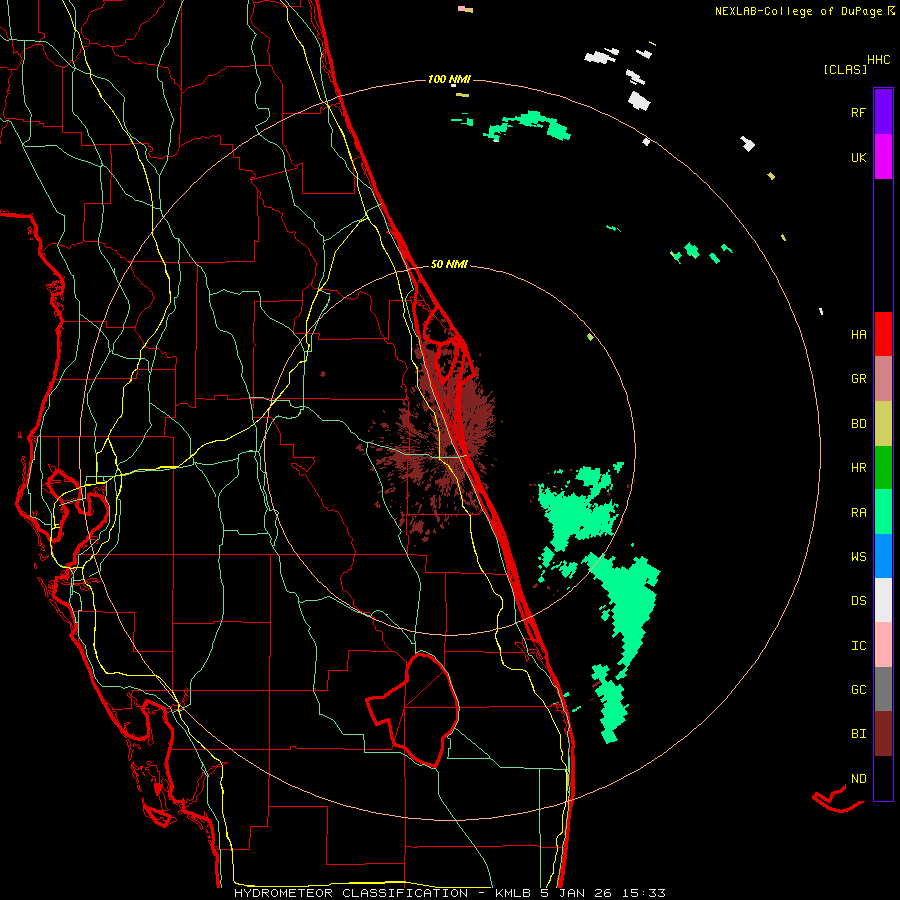
Task: Click the [CLAS] units label
Action: pos(845,70)
